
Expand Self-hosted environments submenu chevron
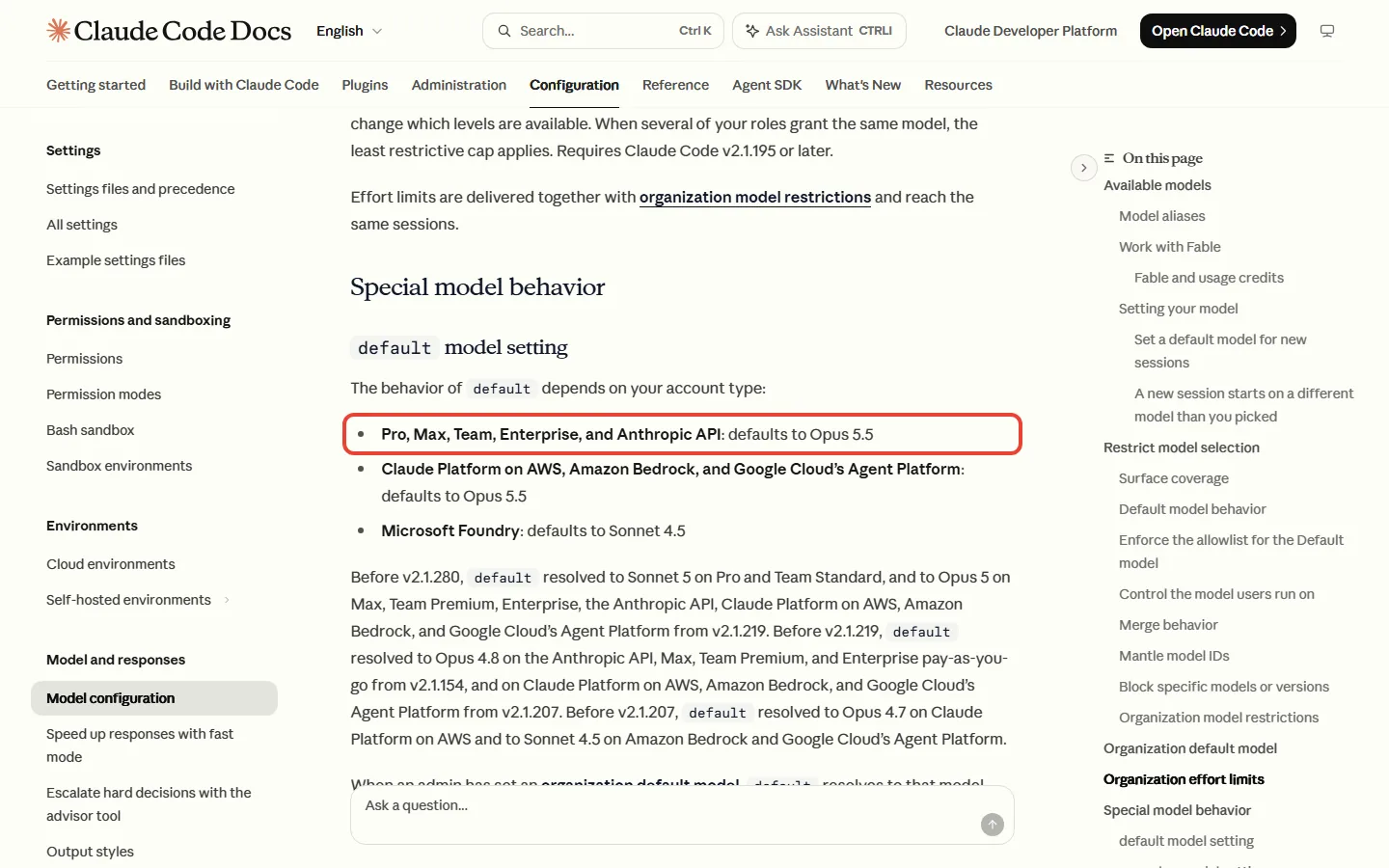coord(227,600)
